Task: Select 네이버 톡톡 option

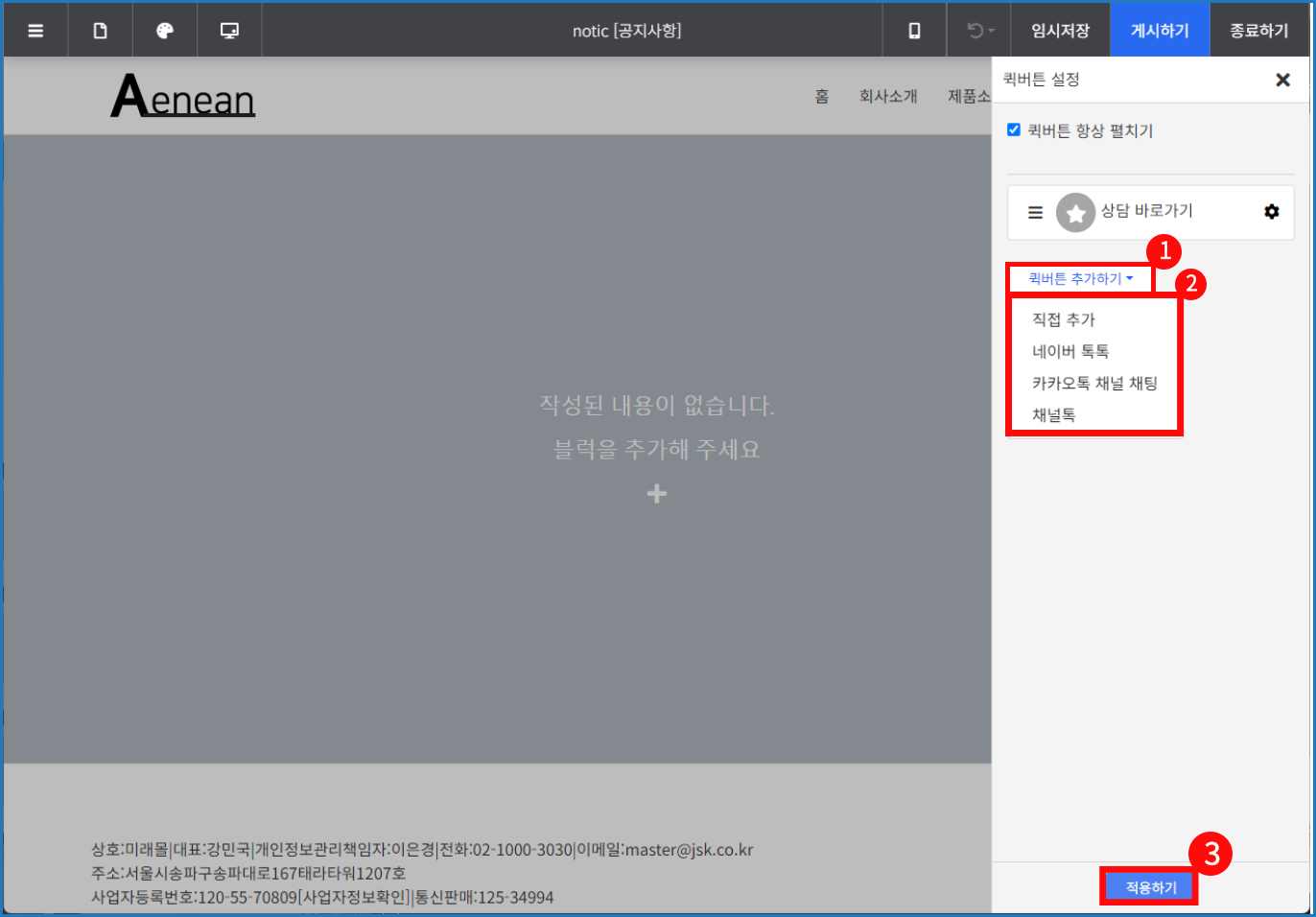Action: coord(1070,351)
